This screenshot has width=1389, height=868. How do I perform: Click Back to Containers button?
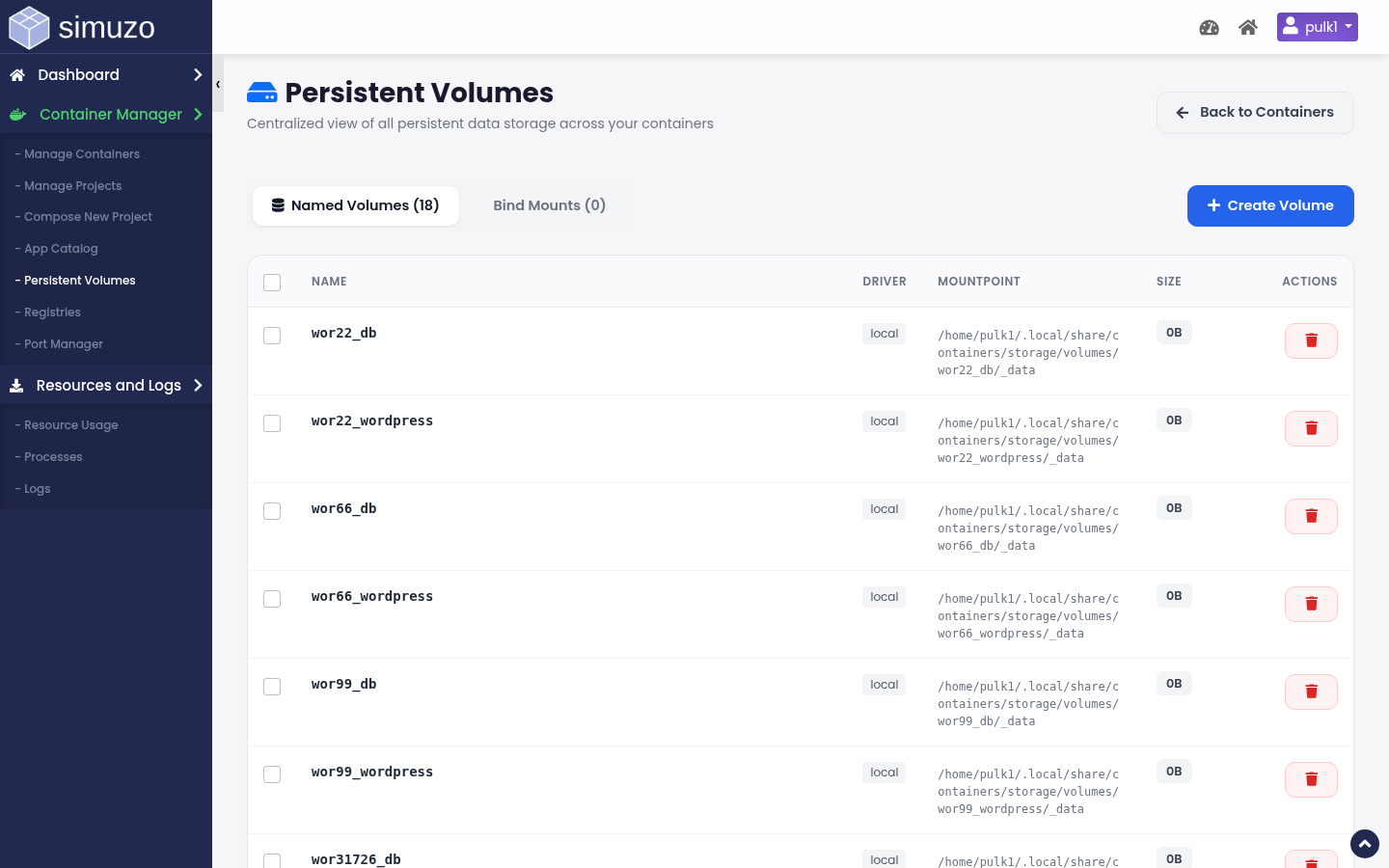tap(1255, 113)
